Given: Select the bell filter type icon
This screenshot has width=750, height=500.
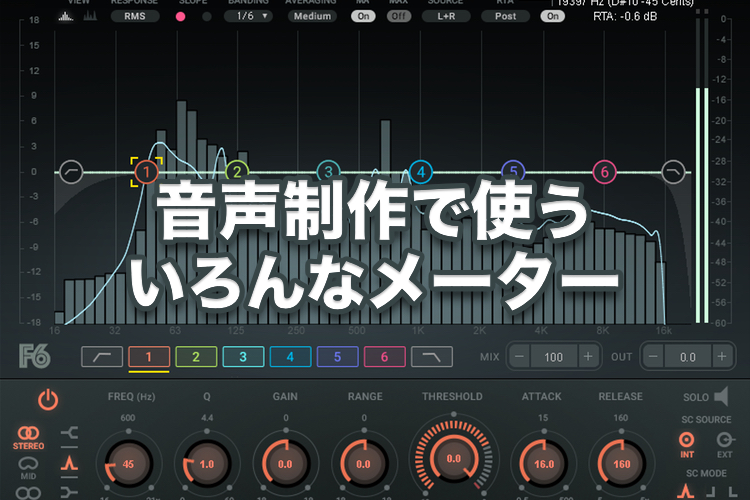Looking at the screenshot, I should [69, 463].
